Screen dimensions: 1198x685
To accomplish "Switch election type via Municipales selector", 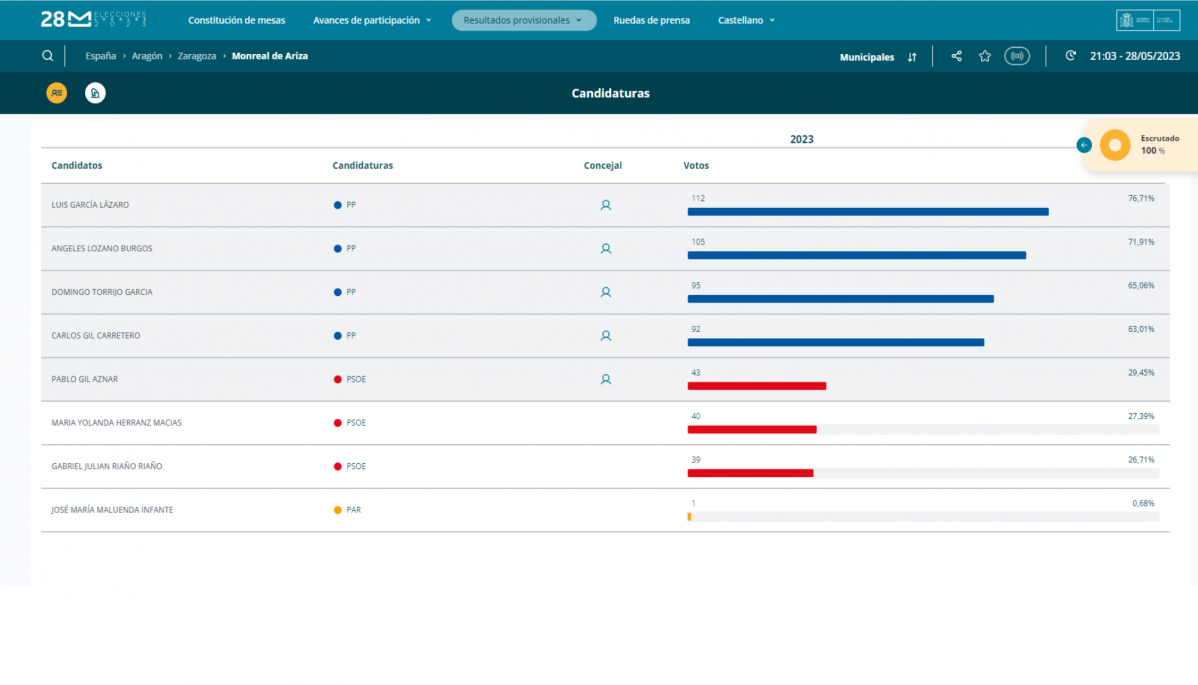I will (878, 57).
